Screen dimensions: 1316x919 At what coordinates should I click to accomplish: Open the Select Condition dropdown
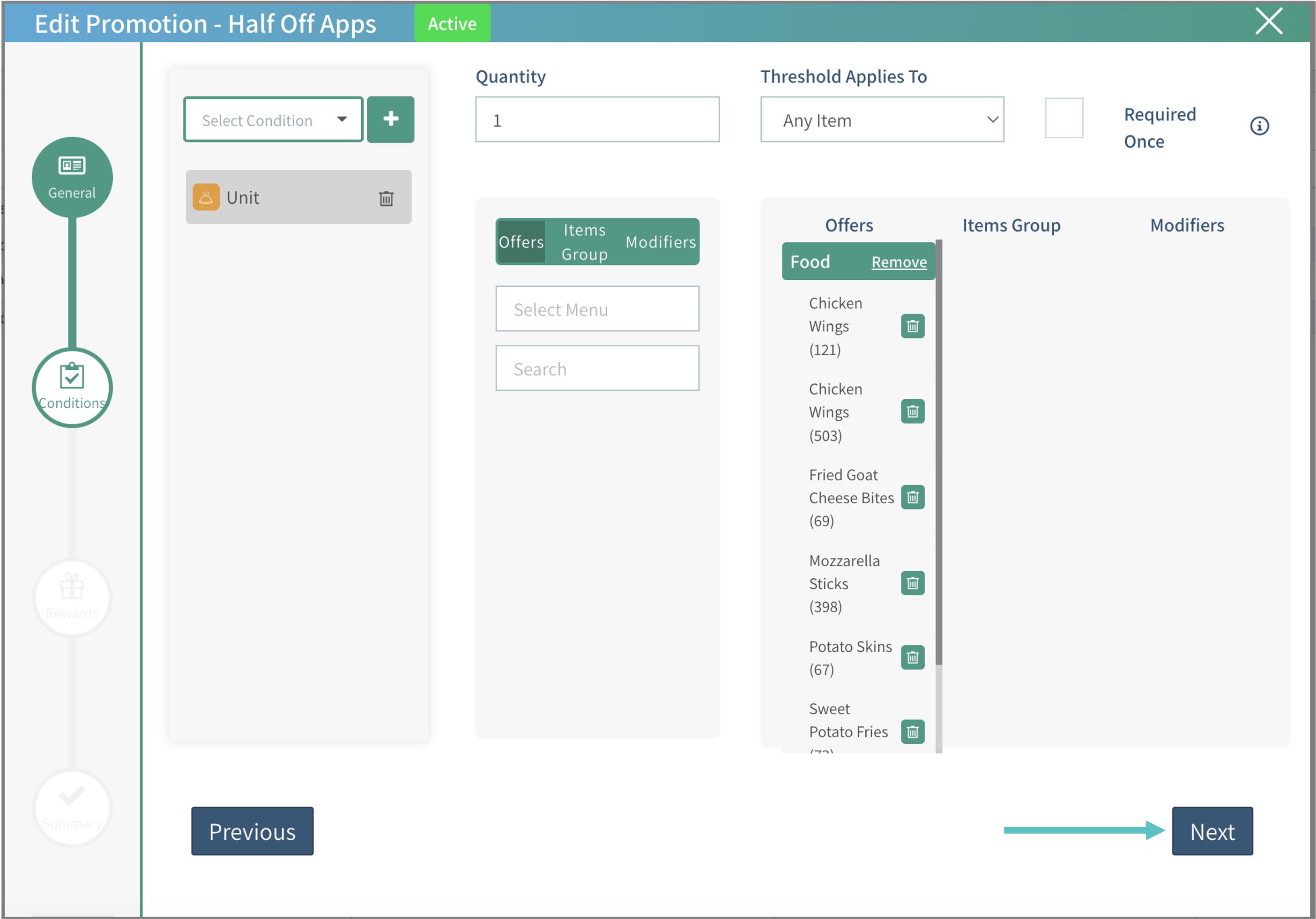(x=274, y=119)
